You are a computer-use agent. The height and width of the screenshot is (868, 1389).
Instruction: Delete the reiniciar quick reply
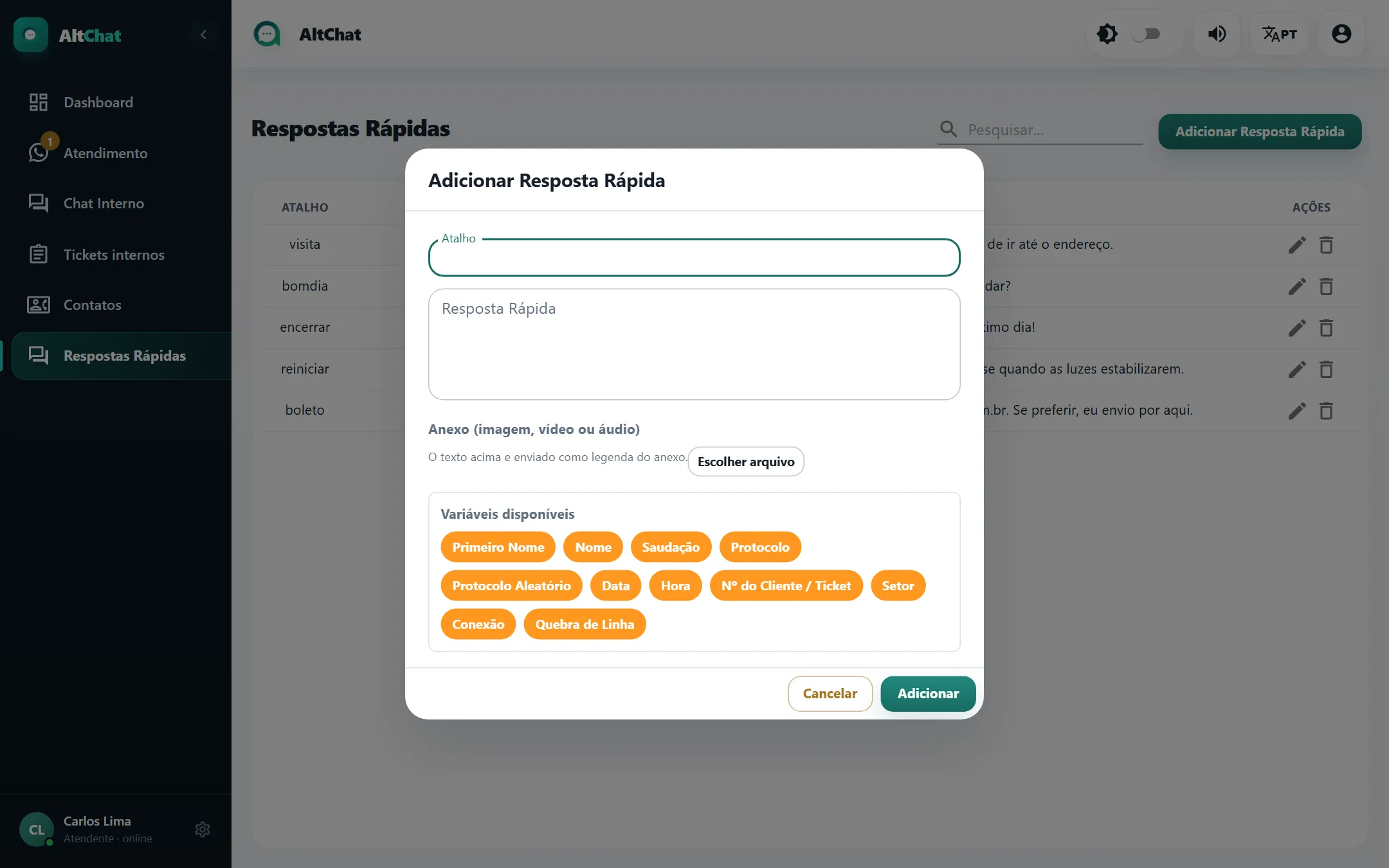1326,369
